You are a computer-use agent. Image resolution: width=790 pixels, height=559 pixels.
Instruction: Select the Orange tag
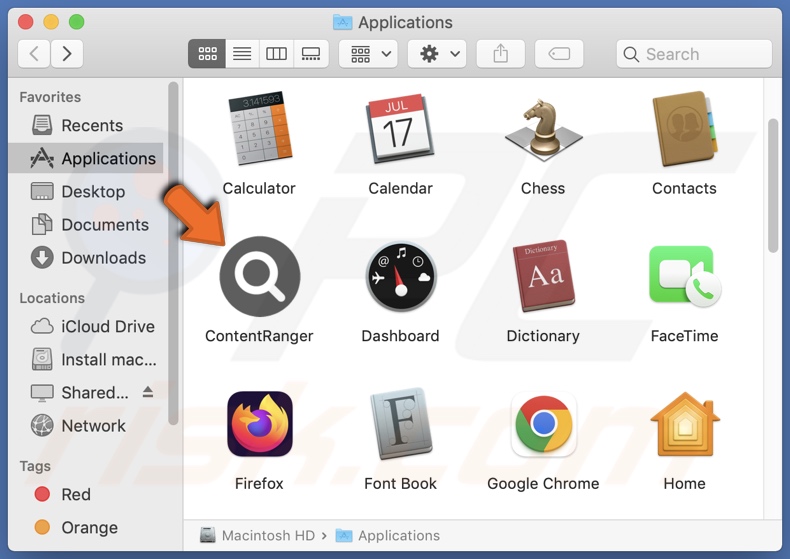click(x=86, y=527)
